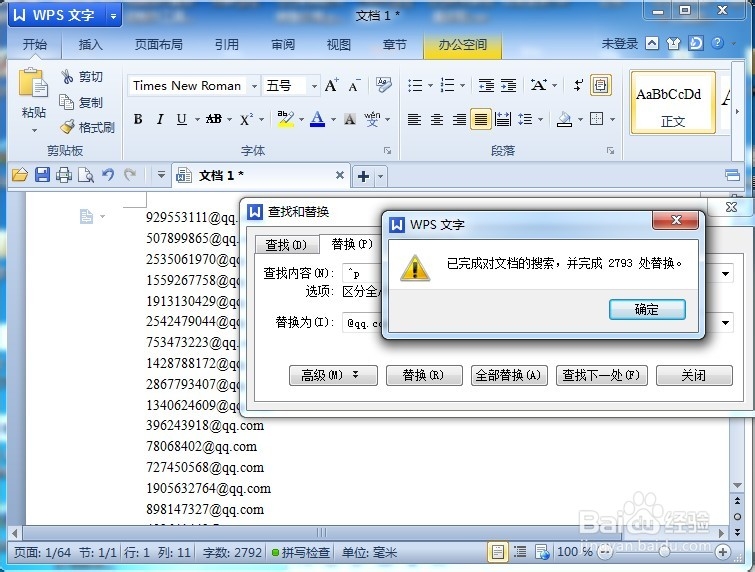Image resolution: width=755 pixels, height=572 pixels.
Task: Click the 查找下一处(F) button
Action: 601,375
